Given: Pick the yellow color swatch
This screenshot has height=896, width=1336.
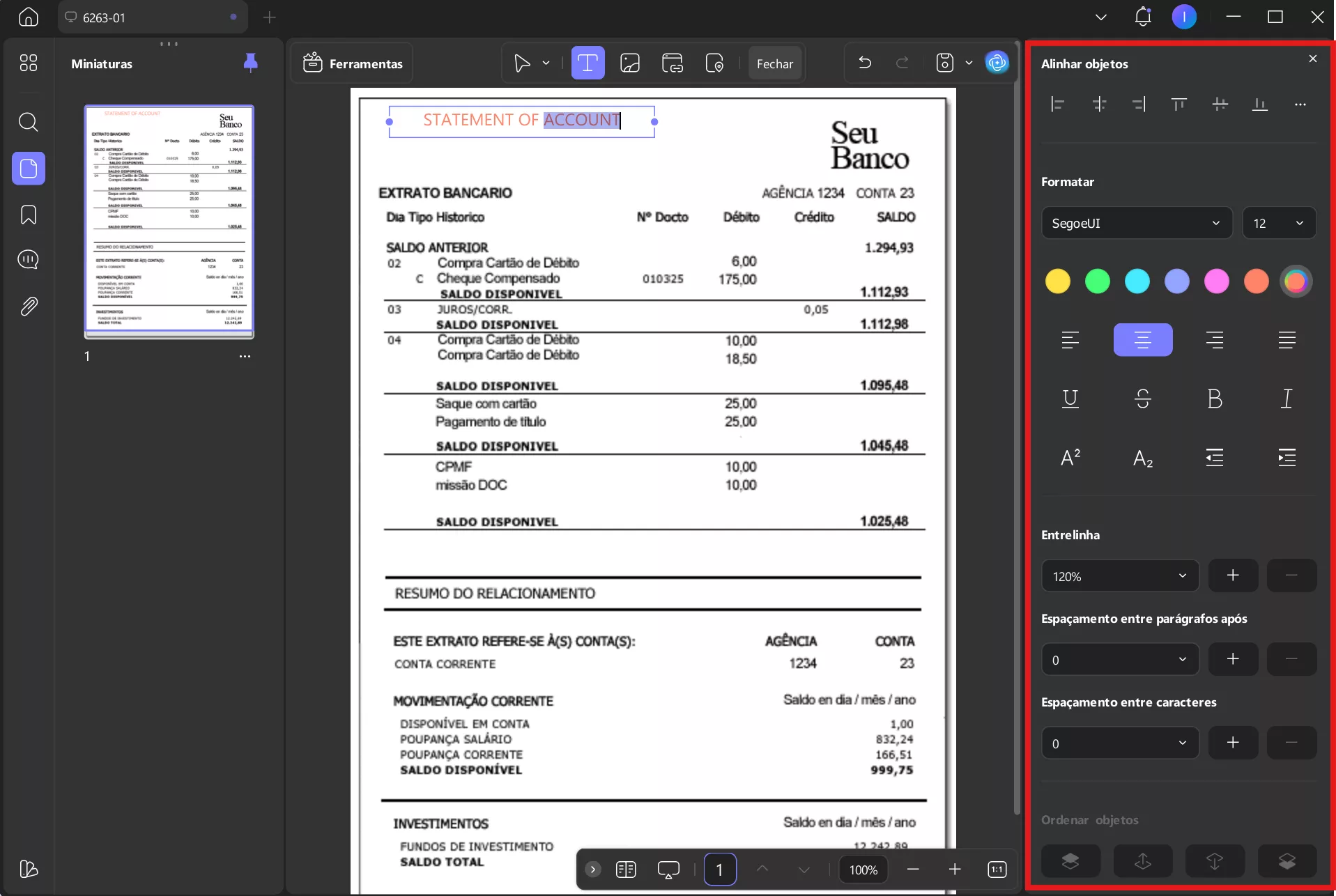Looking at the screenshot, I should 1057,281.
